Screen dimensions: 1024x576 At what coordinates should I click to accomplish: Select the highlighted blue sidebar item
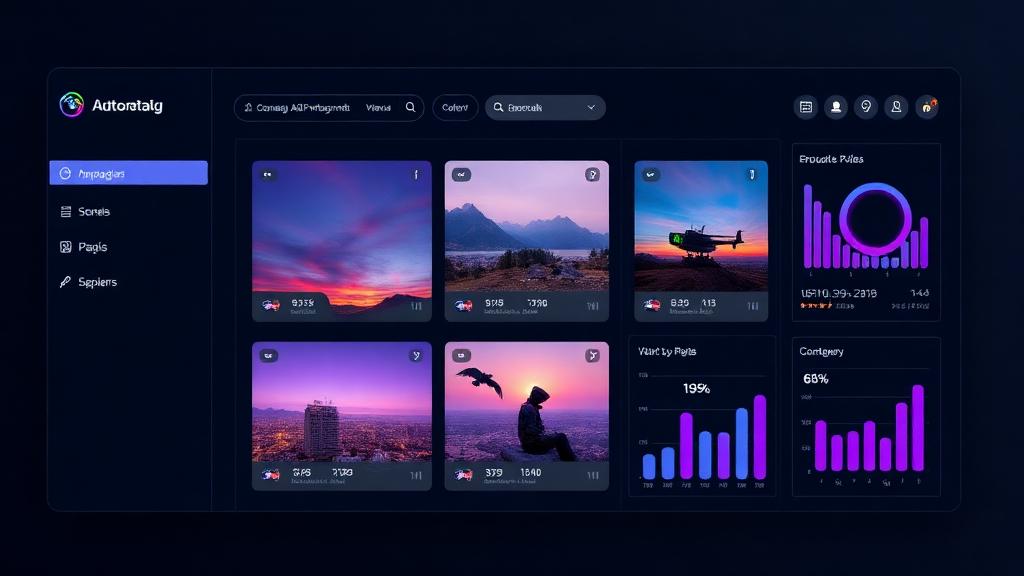coord(129,173)
